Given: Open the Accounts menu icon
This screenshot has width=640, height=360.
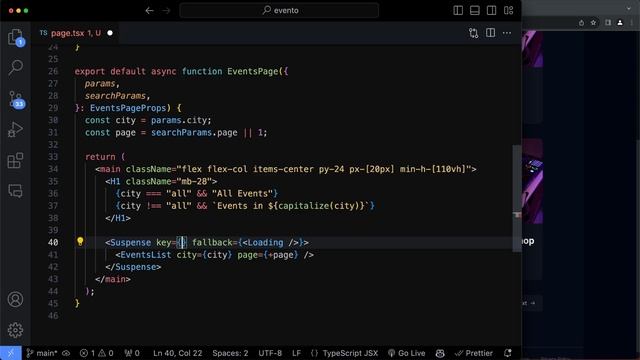Looking at the screenshot, I should pyautogui.click(x=16, y=300).
